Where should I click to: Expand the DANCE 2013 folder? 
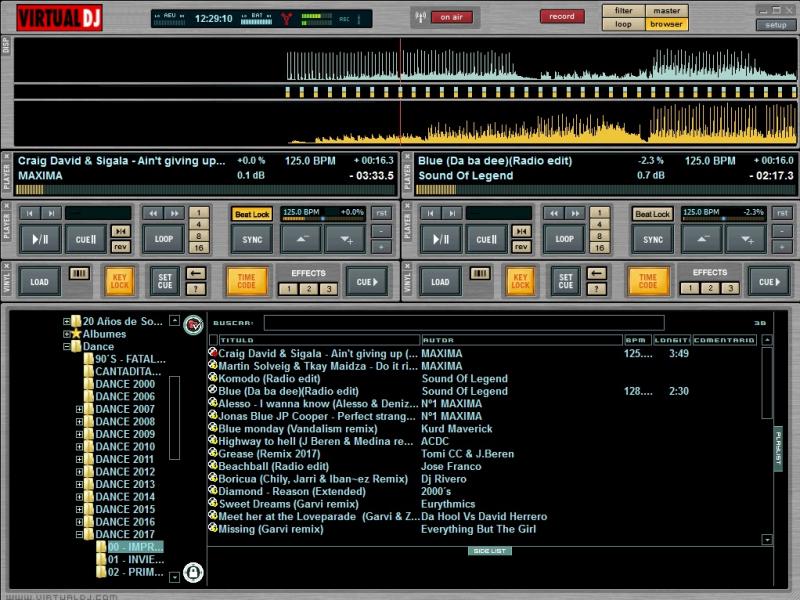[x=79, y=485]
